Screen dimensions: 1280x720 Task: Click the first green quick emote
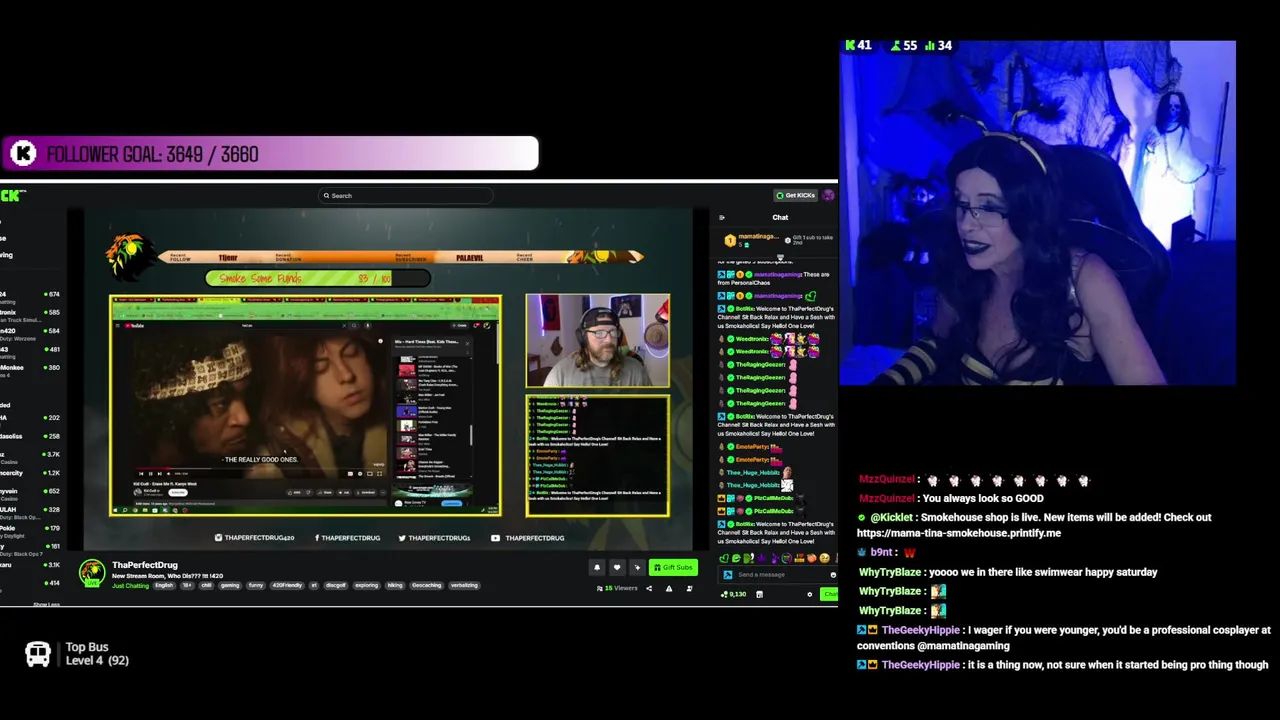[x=724, y=559]
